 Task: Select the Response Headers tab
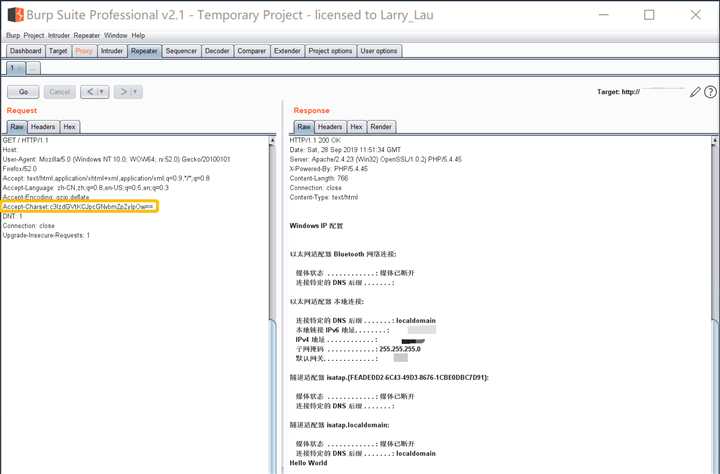(330, 127)
